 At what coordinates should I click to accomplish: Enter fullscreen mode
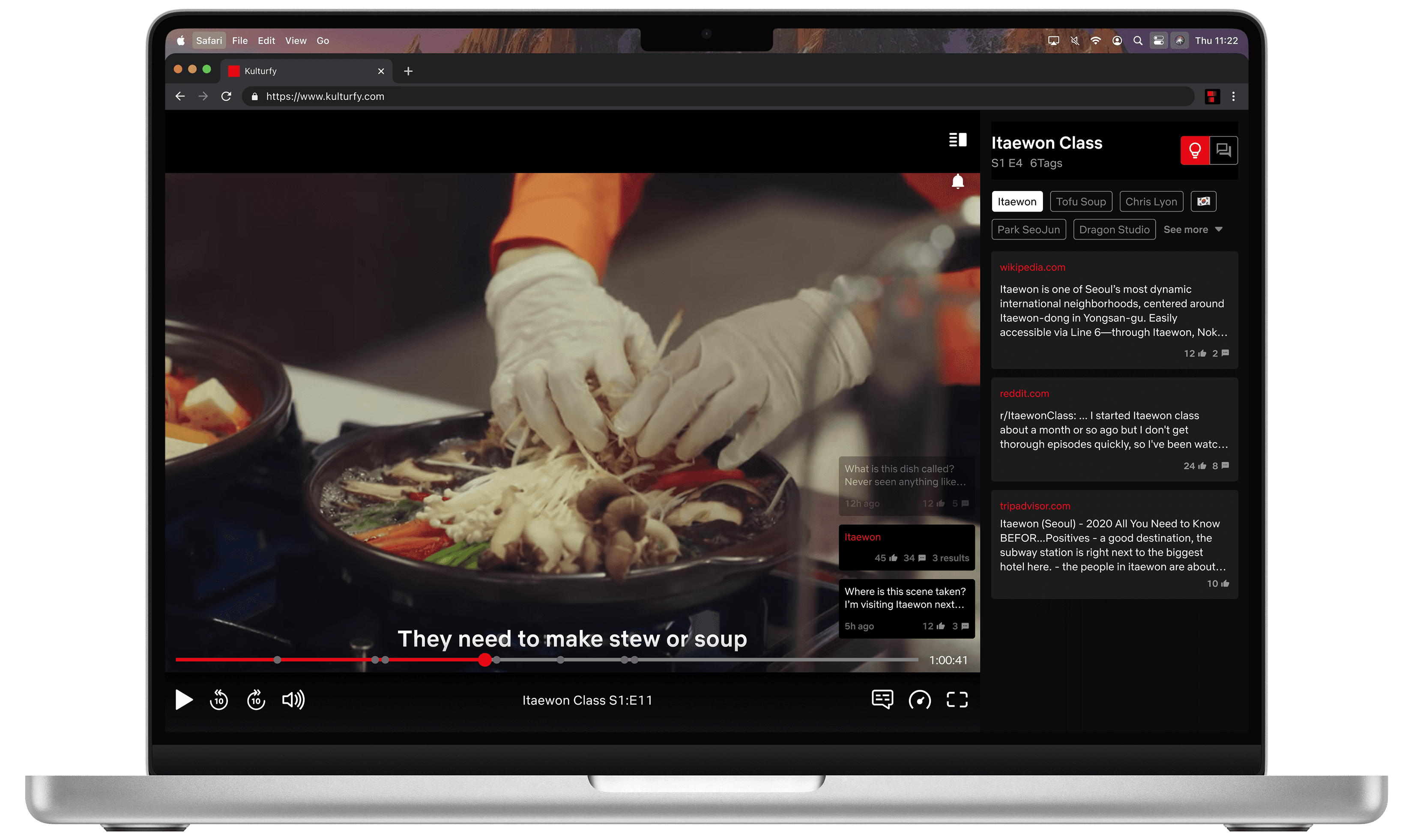coord(957,700)
